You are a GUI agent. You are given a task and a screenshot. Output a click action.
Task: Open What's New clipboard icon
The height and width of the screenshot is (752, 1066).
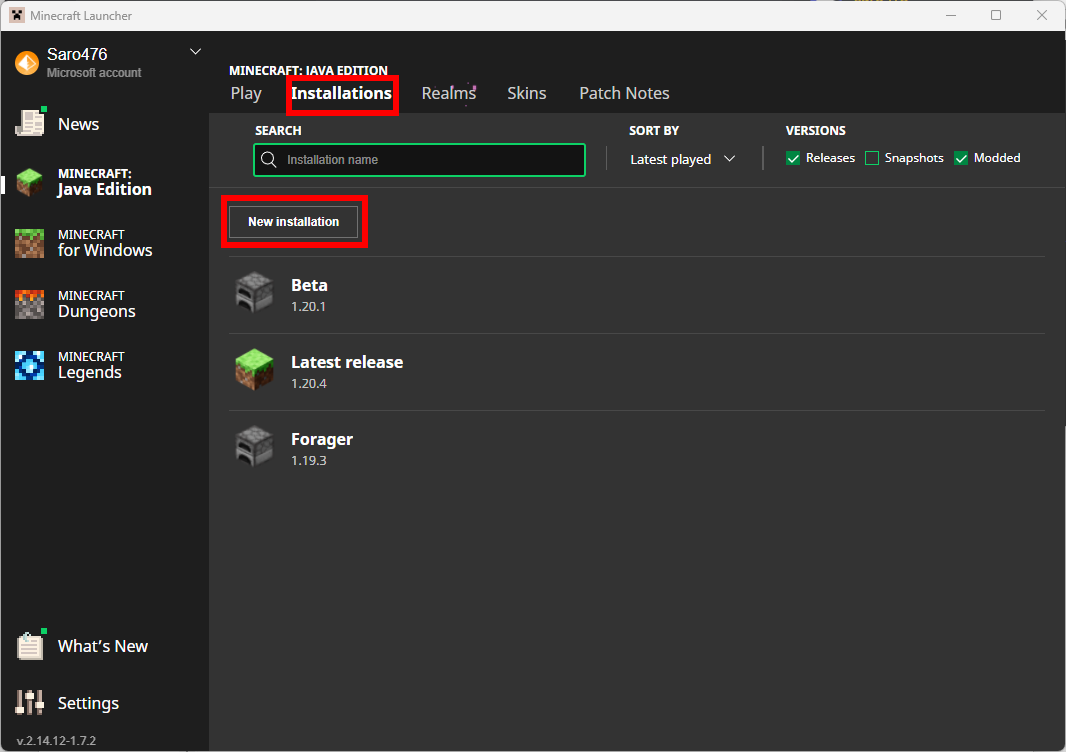(30, 645)
